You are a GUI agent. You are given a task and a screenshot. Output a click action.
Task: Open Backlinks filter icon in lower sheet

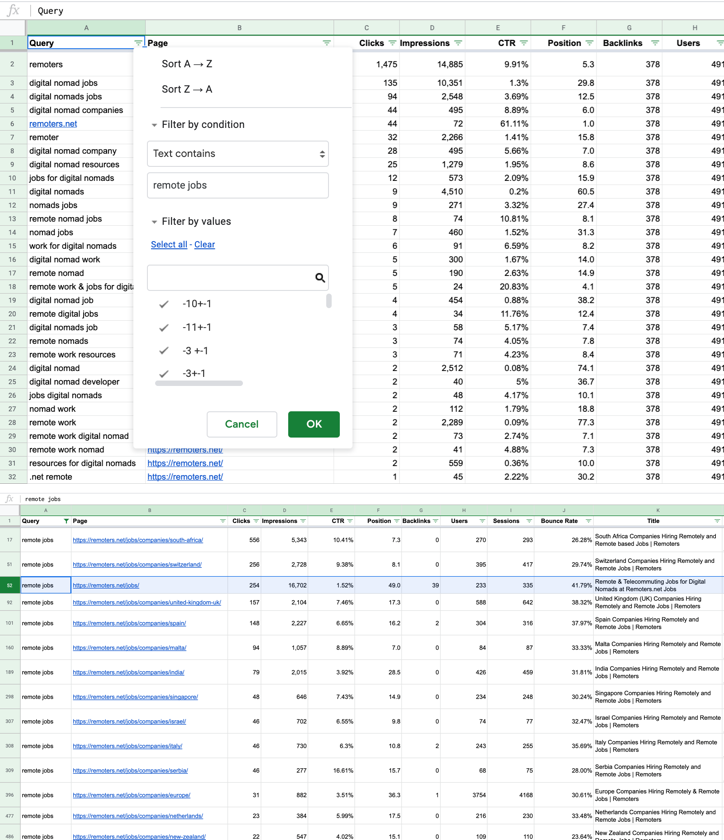click(435, 521)
